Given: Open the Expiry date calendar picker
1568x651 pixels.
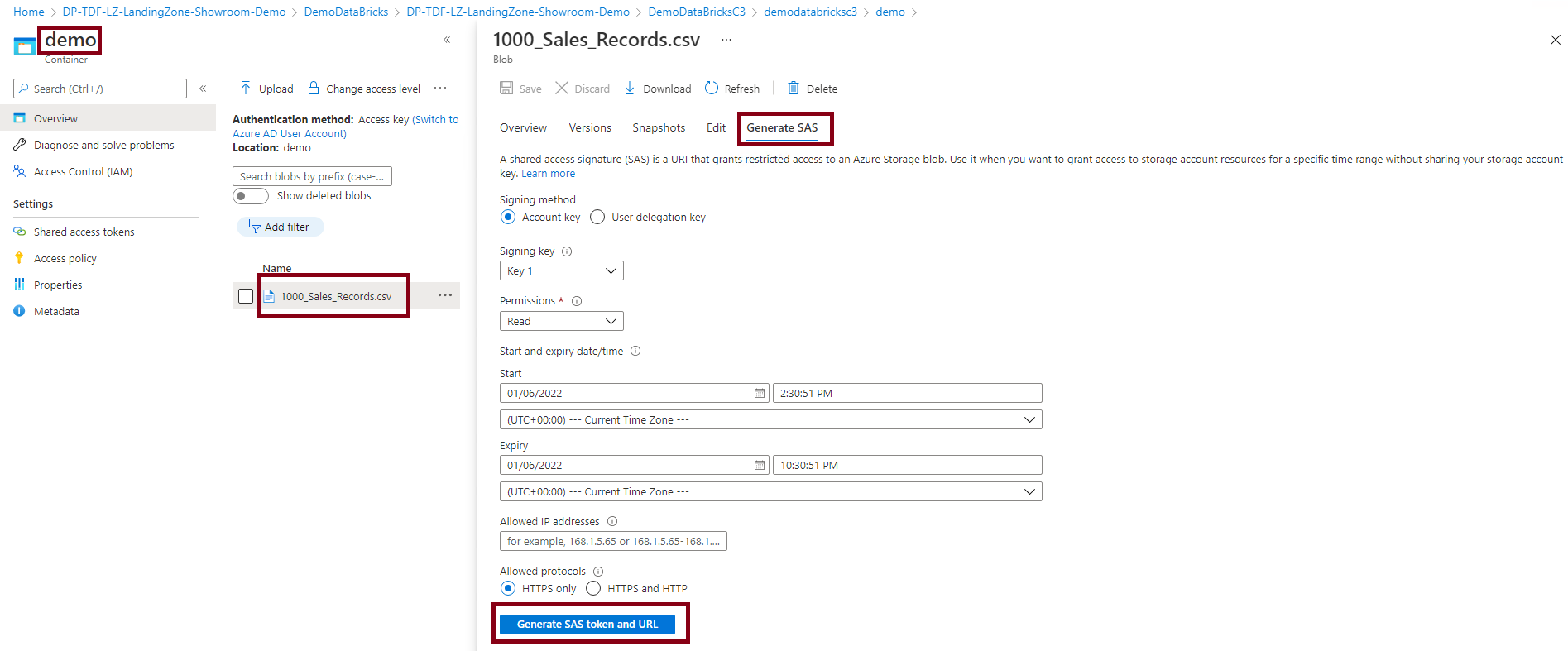Looking at the screenshot, I should tap(760, 465).
